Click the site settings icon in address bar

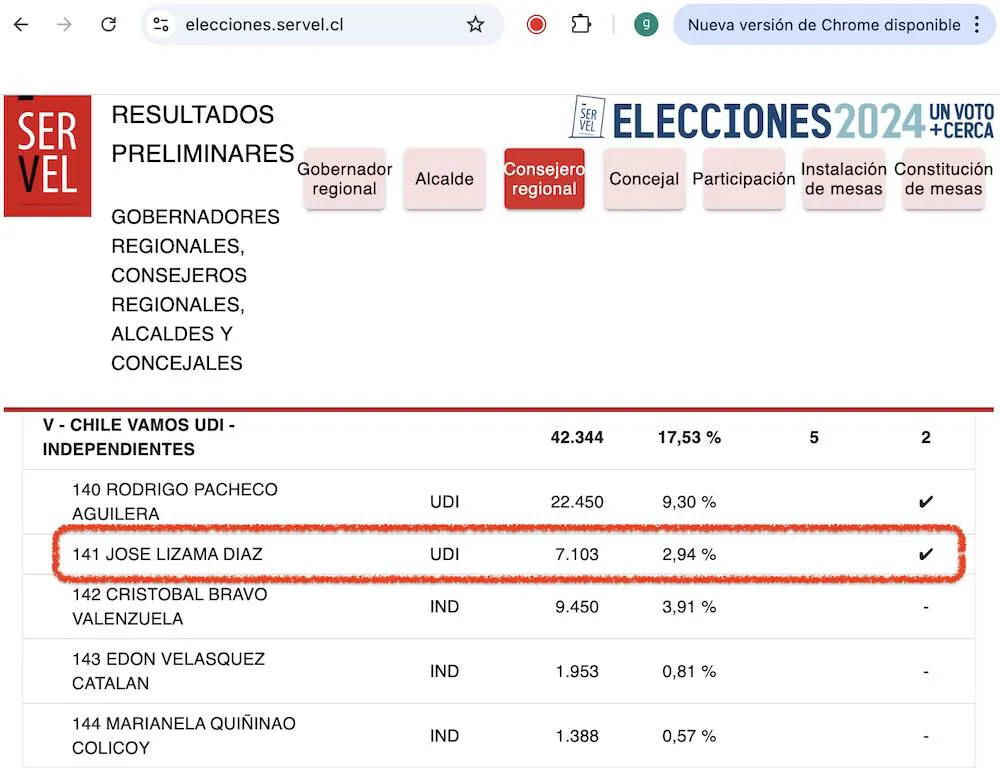(161, 24)
